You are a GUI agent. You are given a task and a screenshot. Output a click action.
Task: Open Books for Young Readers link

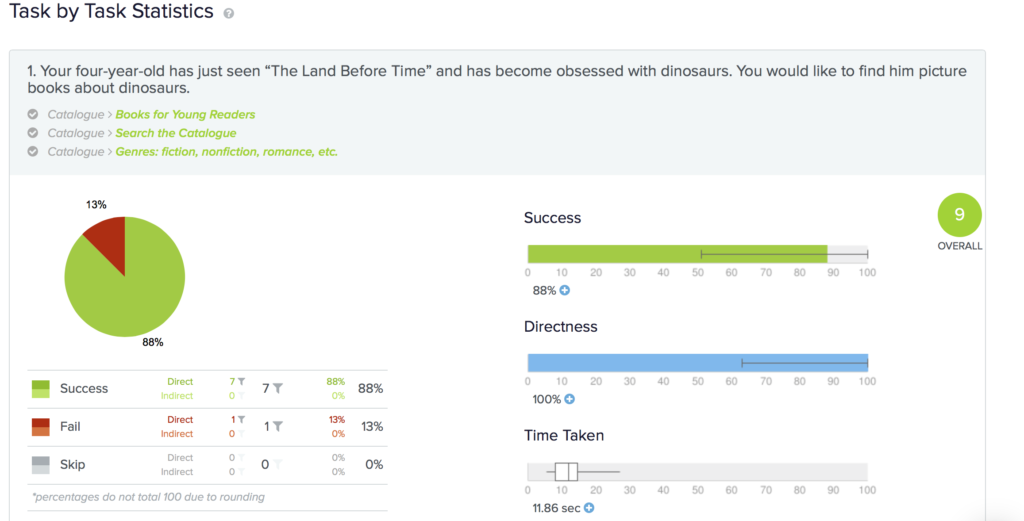coord(185,114)
